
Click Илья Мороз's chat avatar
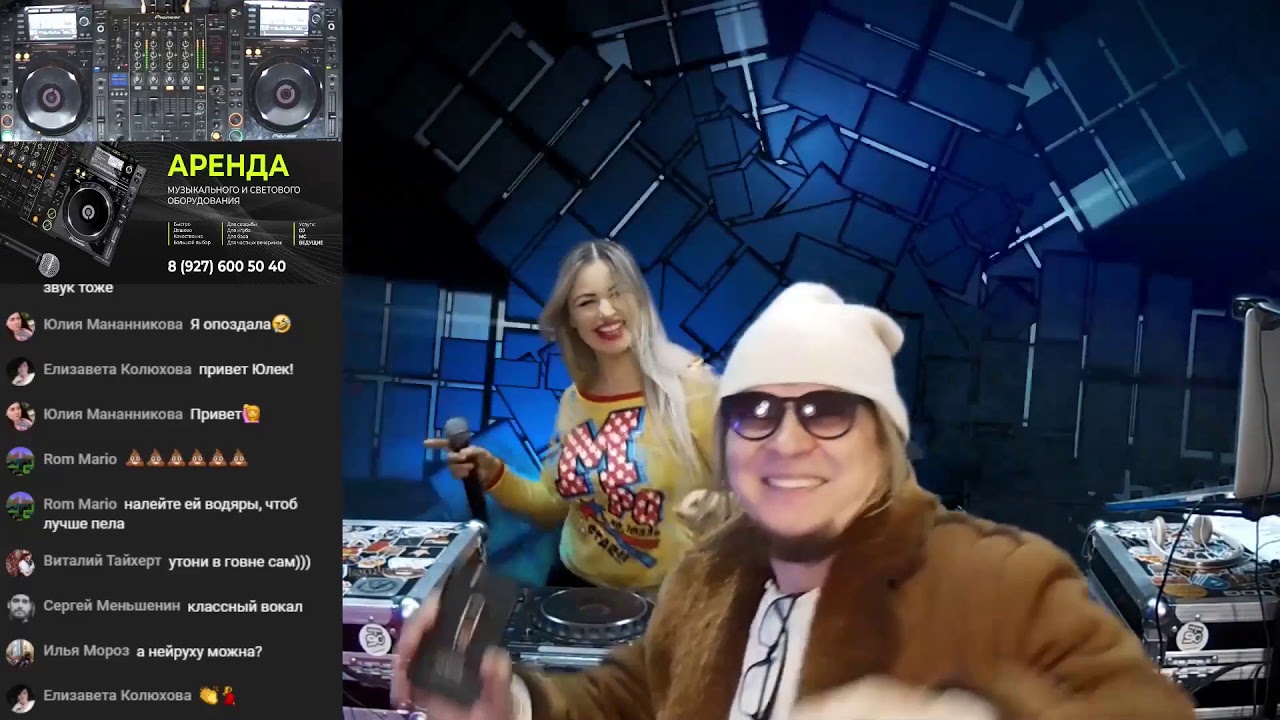pos(20,652)
